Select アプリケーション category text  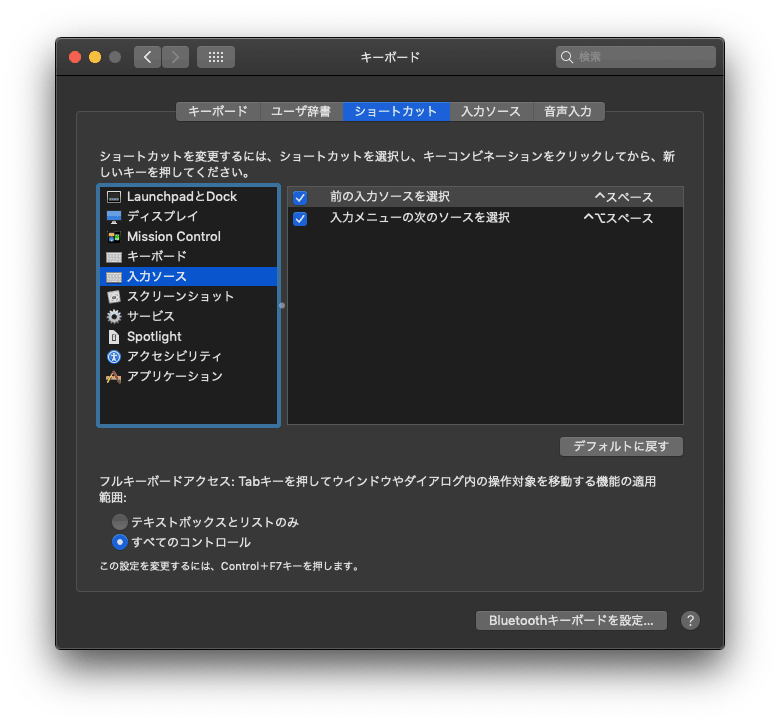(x=175, y=377)
